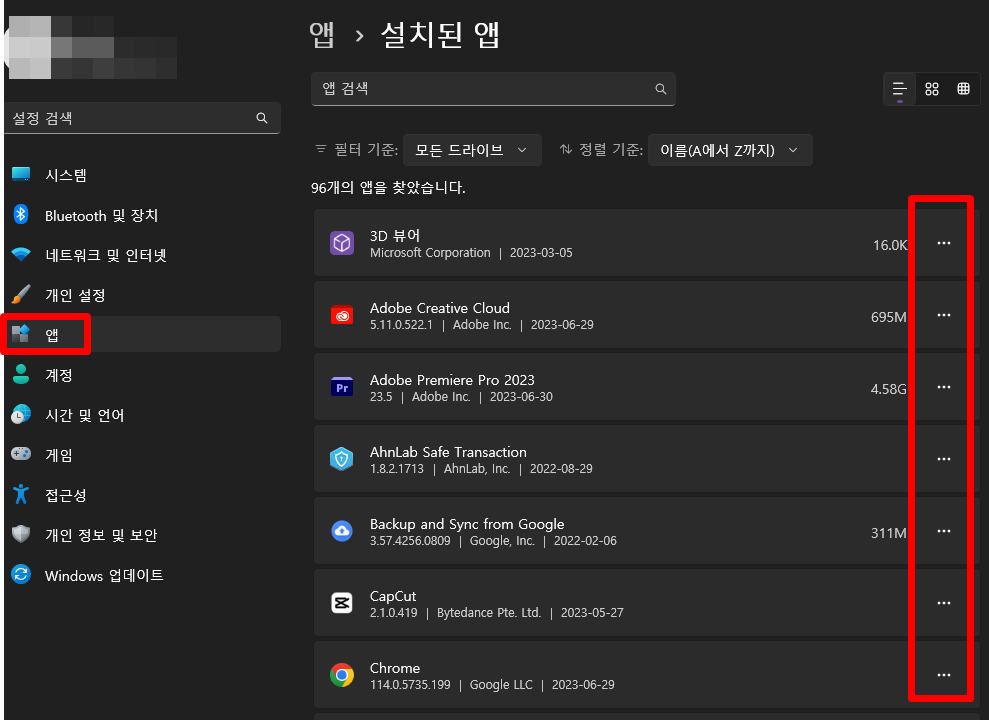Expand the 모든 드라이브 filter dropdown
The height and width of the screenshot is (720, 989).
click(x=472, y=150)
